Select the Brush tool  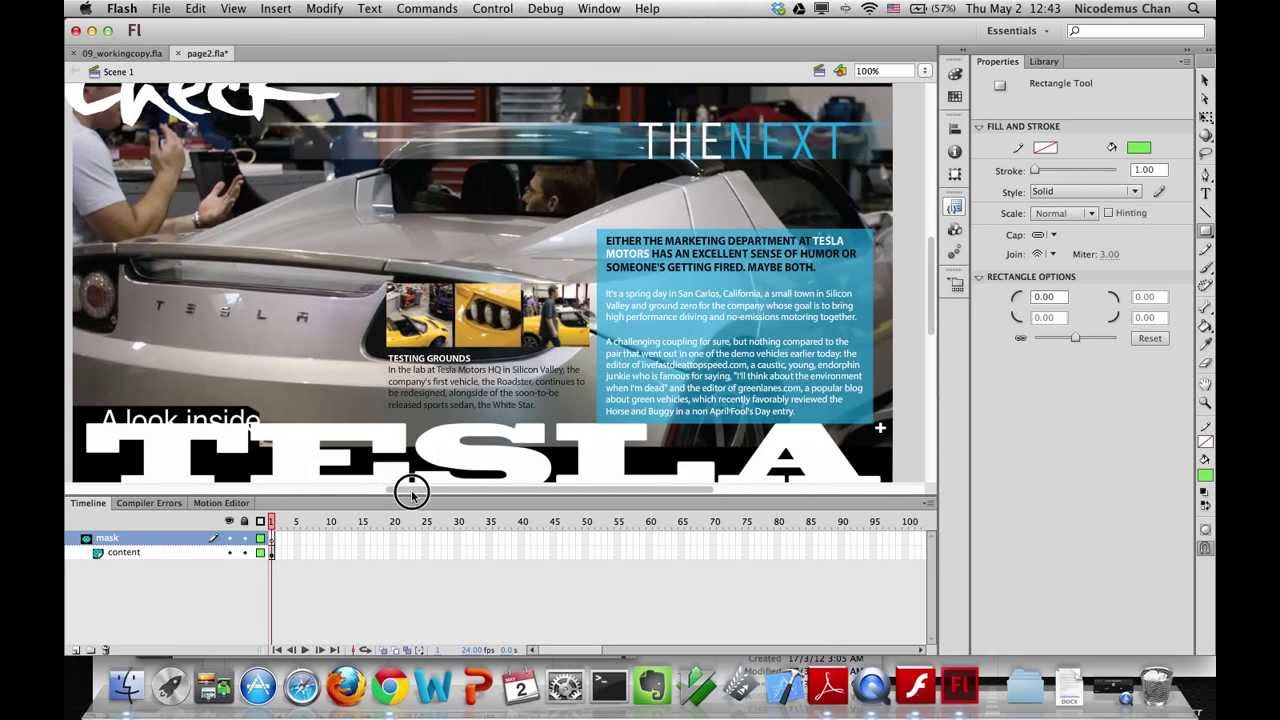1205,266
